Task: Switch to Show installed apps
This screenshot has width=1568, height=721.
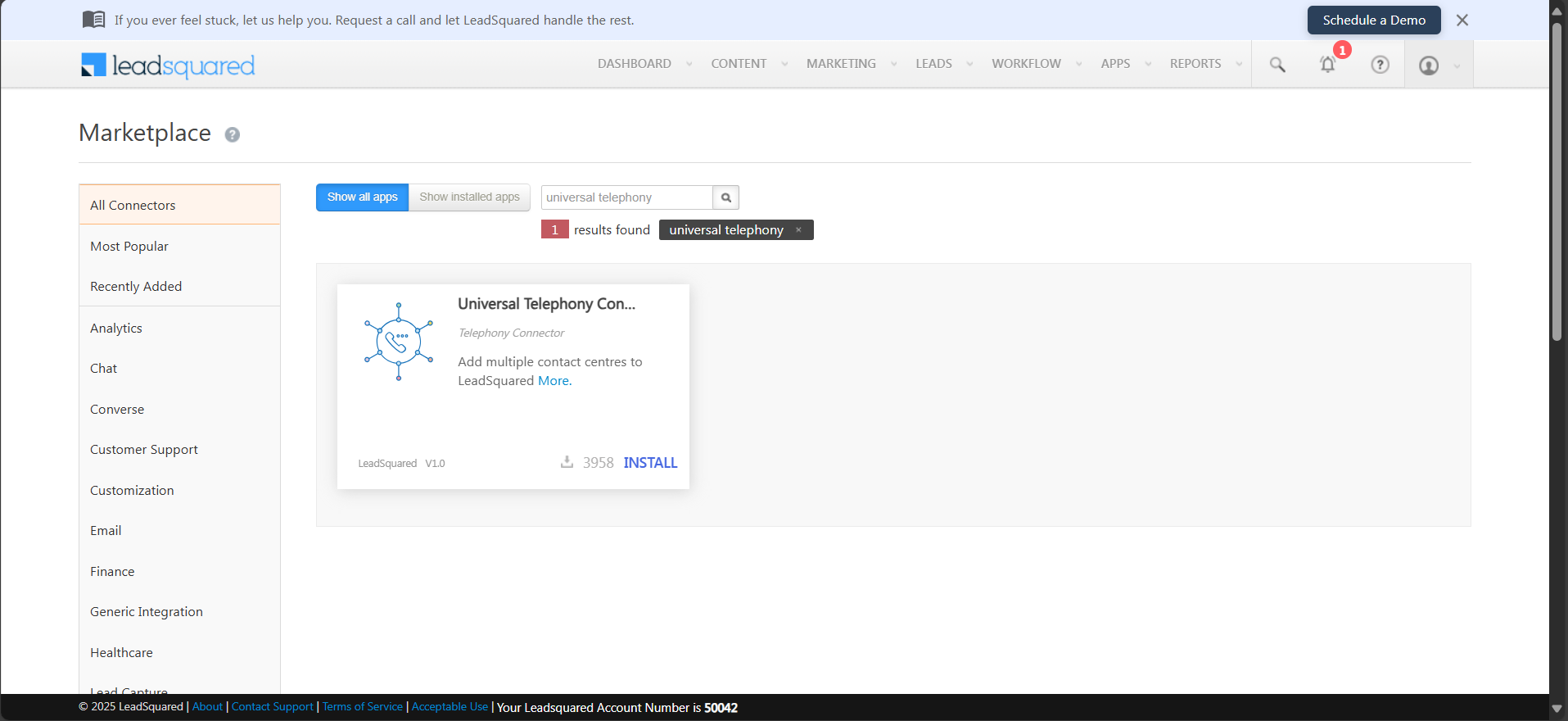Action: (470, 197)
